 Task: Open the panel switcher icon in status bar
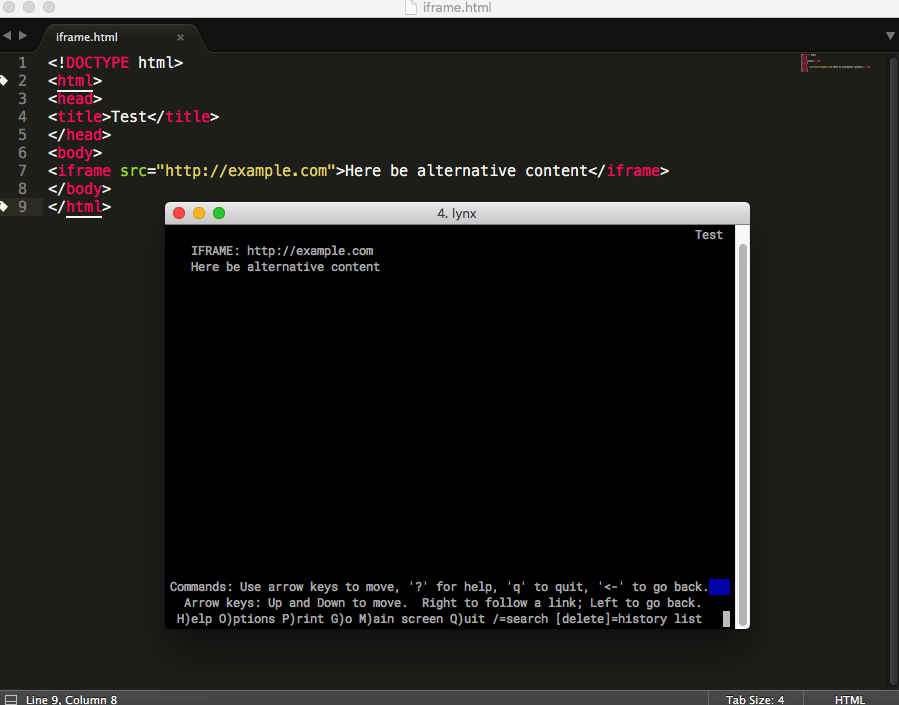10,699
